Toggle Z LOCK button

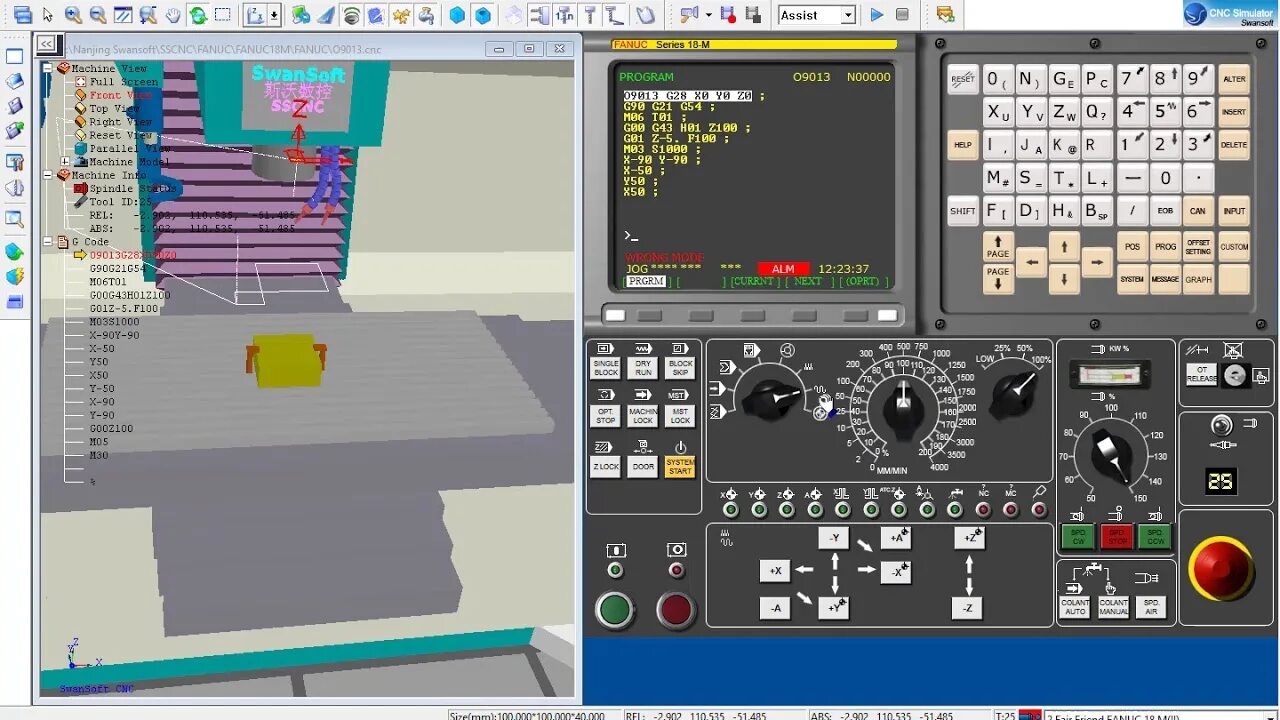pos(606,466)
